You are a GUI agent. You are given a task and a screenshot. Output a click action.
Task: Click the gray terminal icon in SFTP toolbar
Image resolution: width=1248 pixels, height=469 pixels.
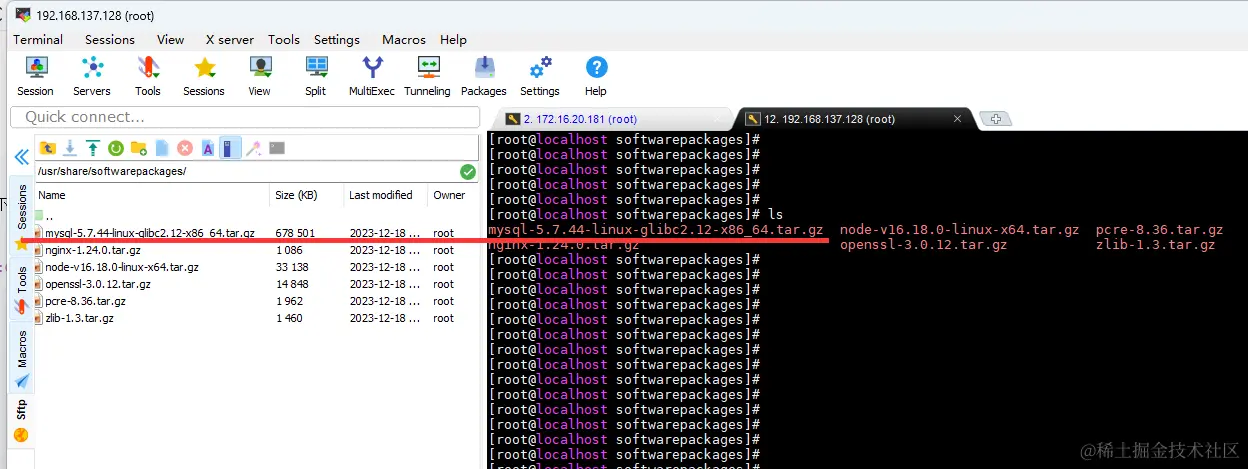(x=277, y=148)
